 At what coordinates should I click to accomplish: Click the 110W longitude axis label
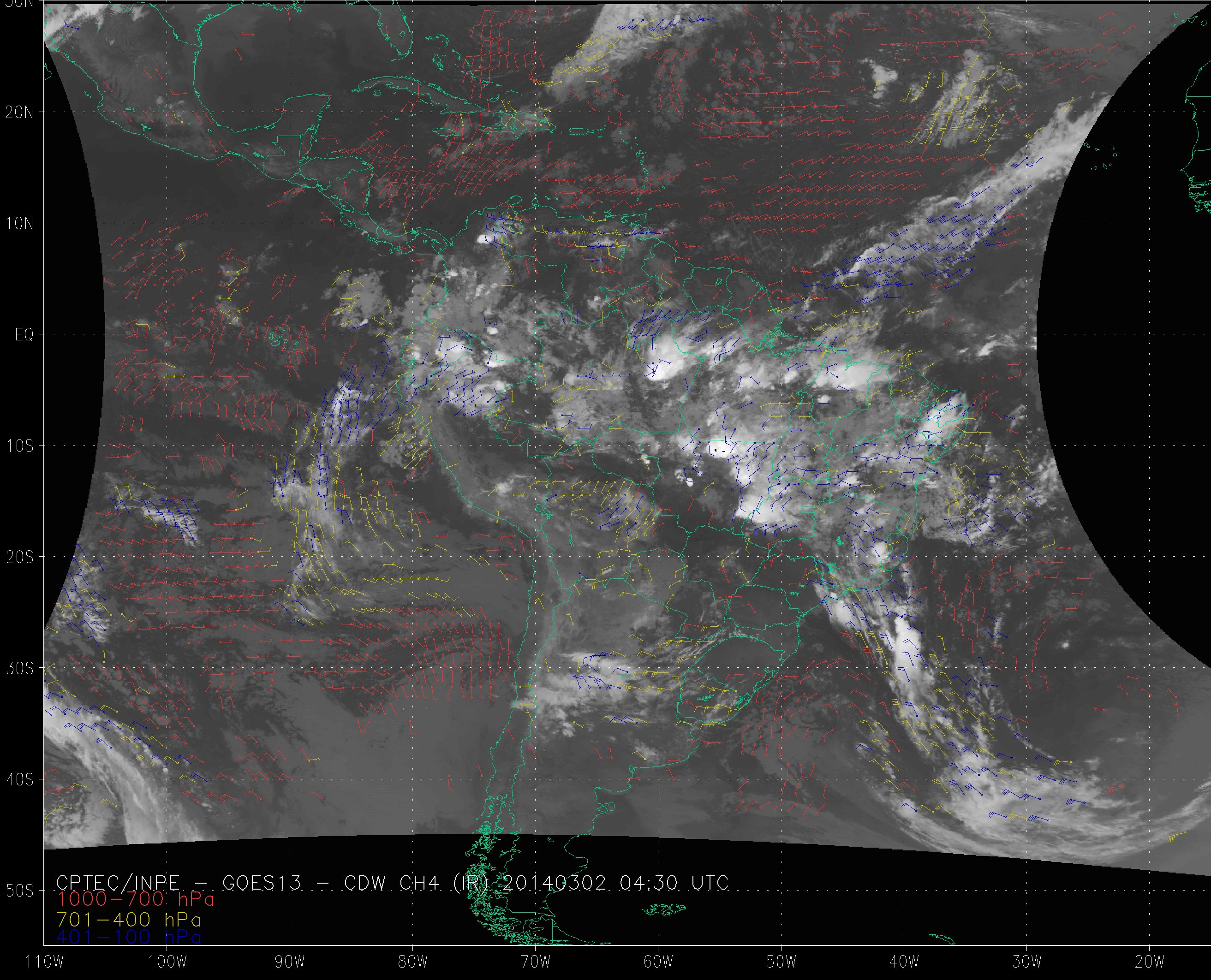coord(45,962)
